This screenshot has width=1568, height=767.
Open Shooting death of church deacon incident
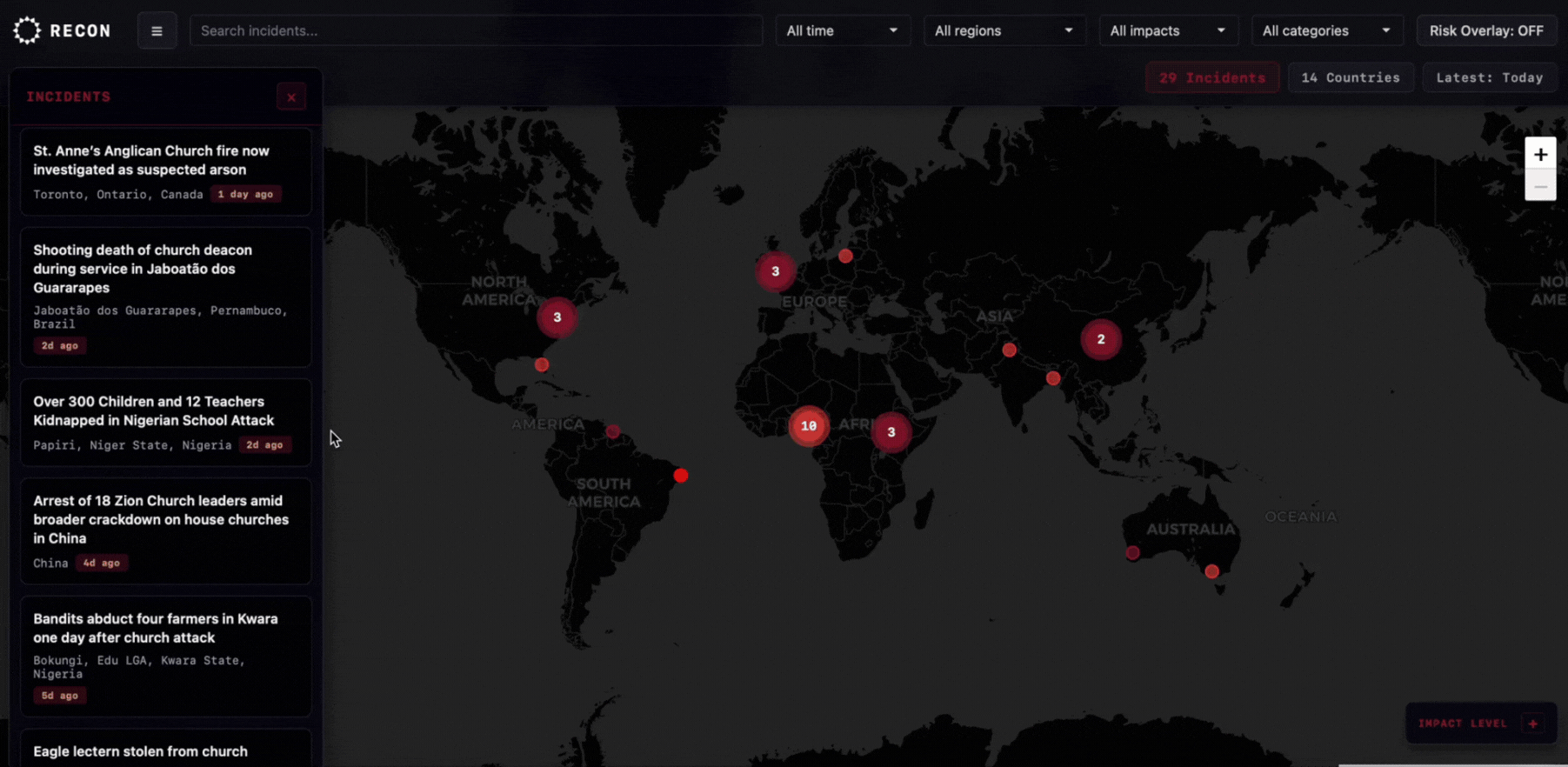tap(165, 297)
